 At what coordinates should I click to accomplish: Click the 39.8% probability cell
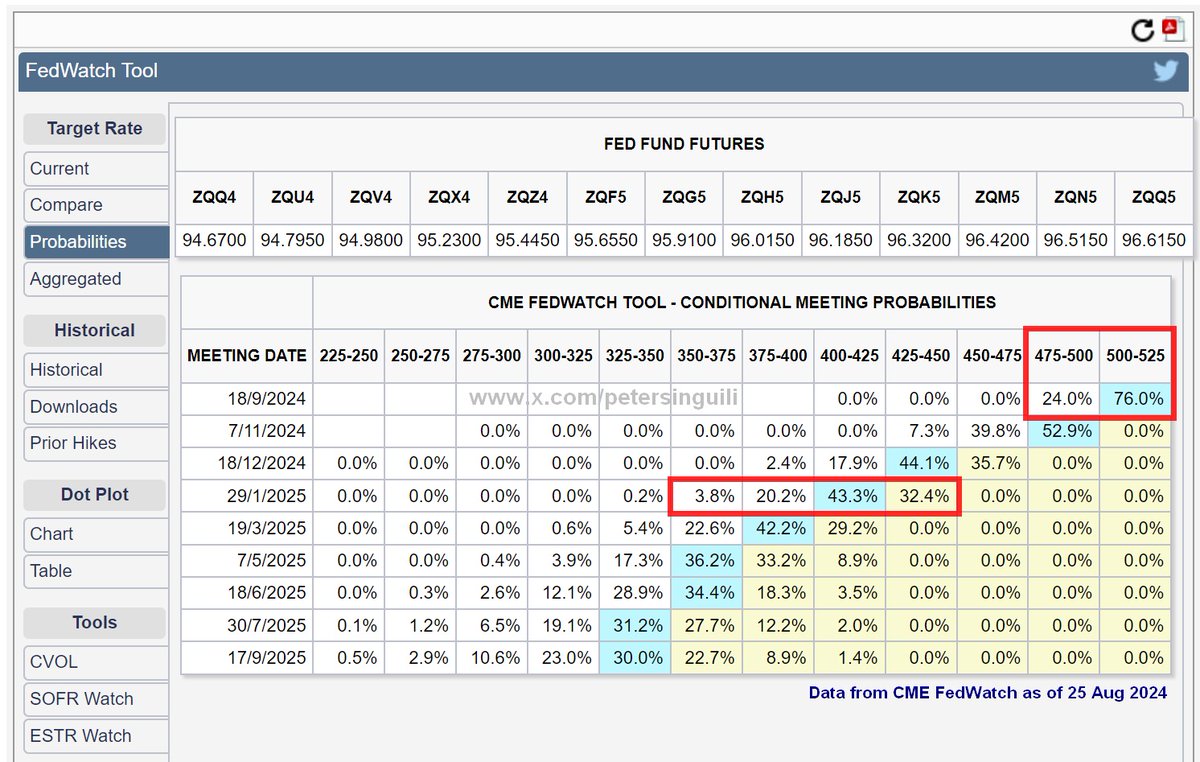pyautogui.click(x=993, y=431)
